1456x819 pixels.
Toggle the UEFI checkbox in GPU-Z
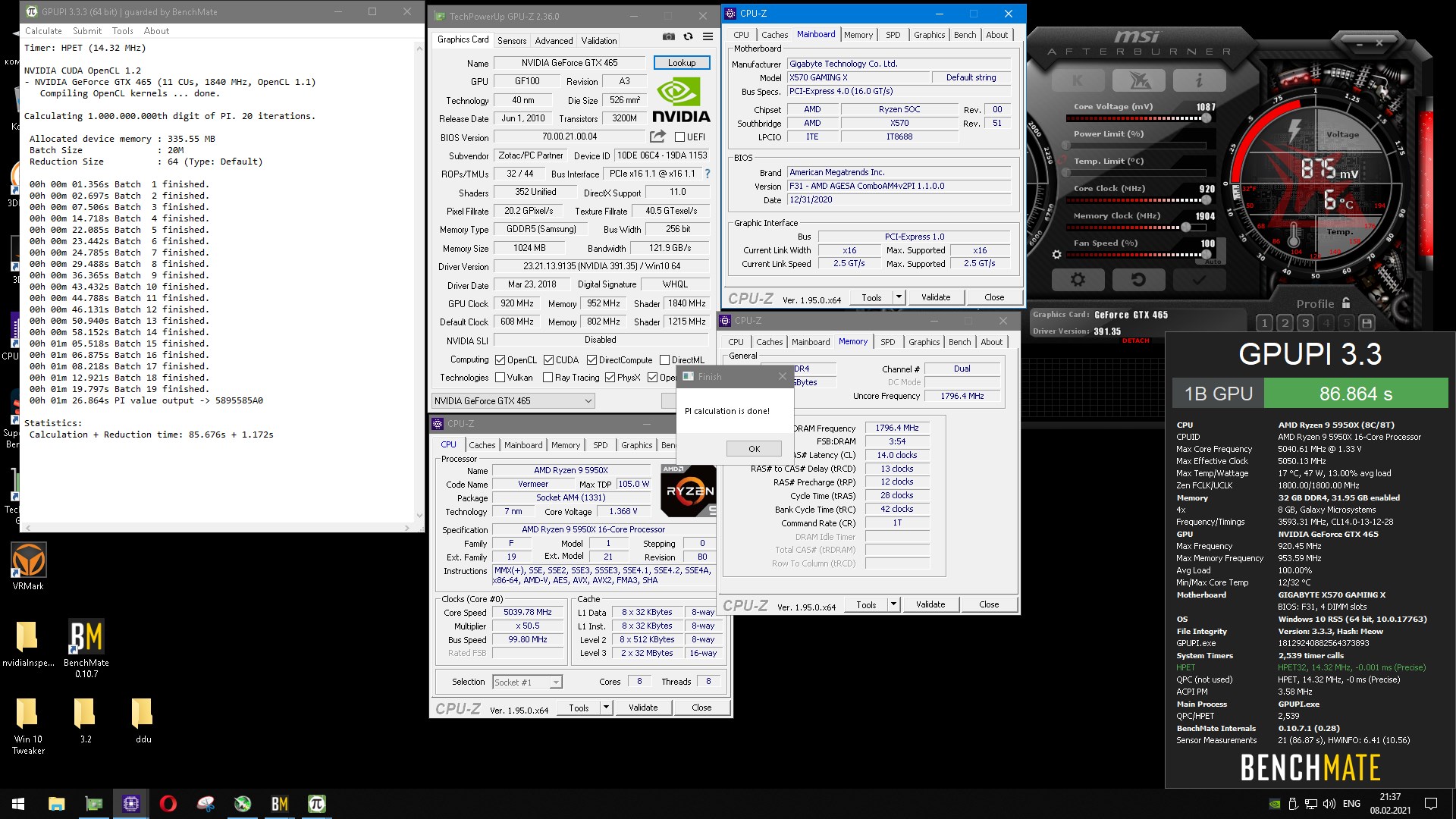pos(679,137)
